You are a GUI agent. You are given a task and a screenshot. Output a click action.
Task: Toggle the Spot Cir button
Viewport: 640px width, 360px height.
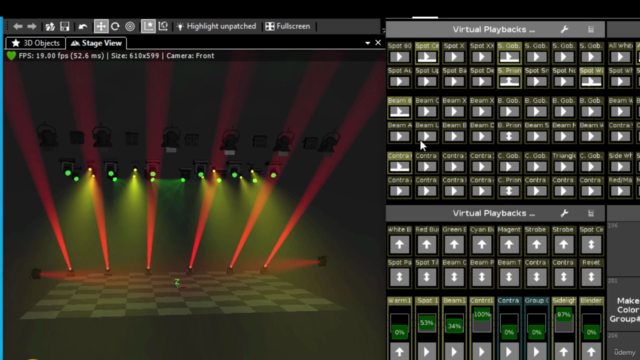point(591,244)
